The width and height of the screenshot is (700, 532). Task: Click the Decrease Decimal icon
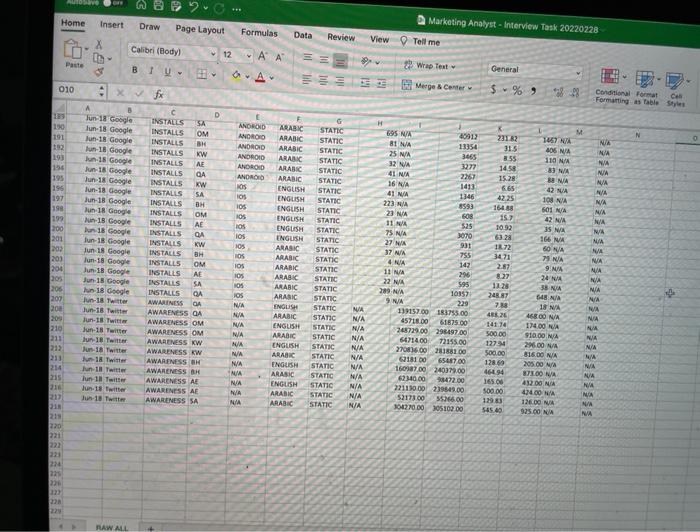point(575,92)
